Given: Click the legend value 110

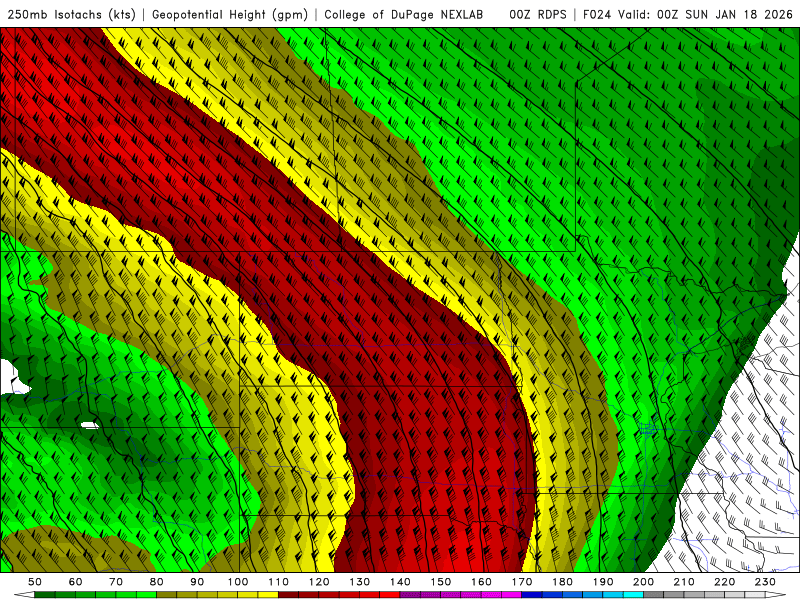Looking at the screenshot, I should pyautogui.click(x=279, y=582).
